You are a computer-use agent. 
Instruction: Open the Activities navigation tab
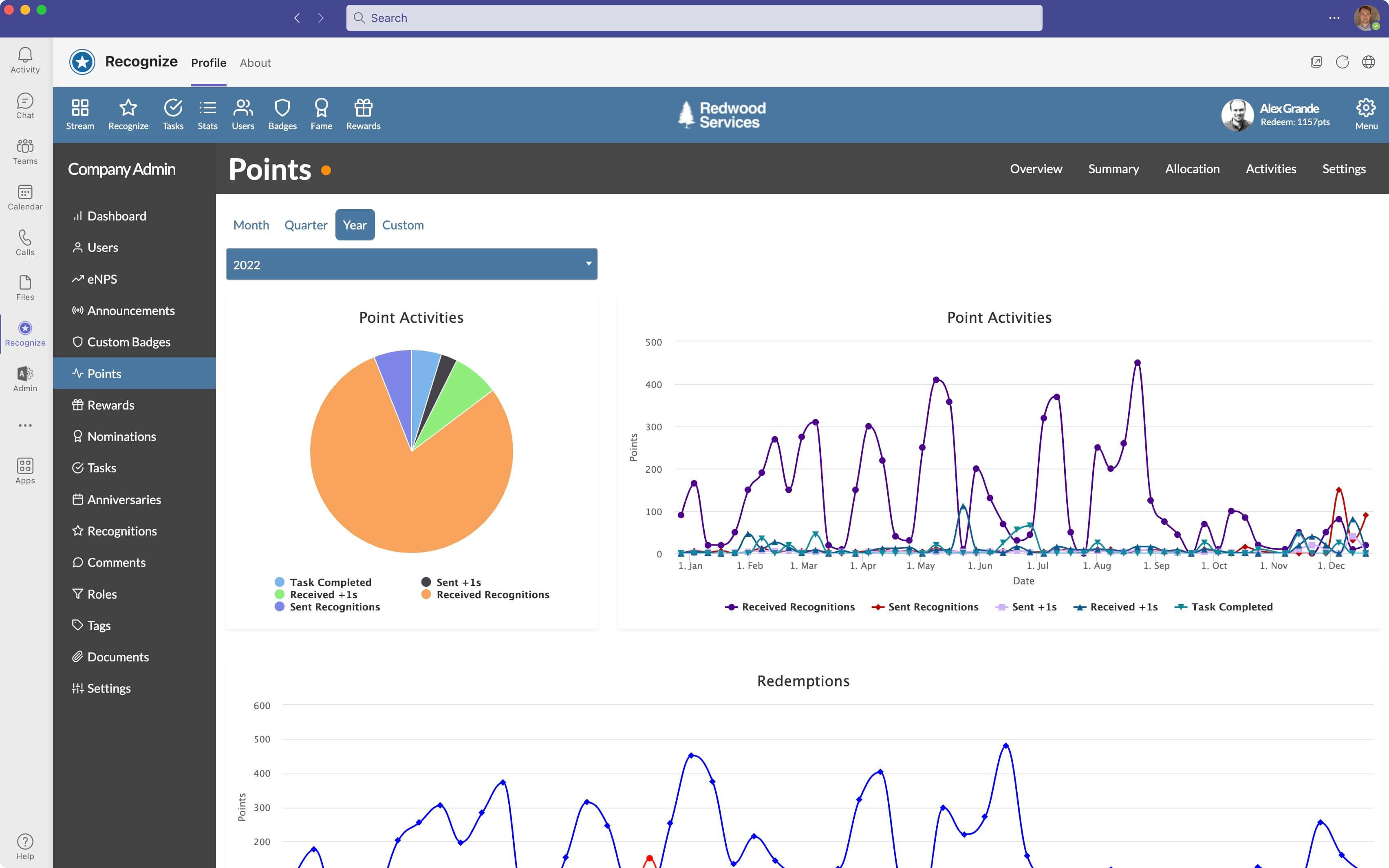[1271, 168]
